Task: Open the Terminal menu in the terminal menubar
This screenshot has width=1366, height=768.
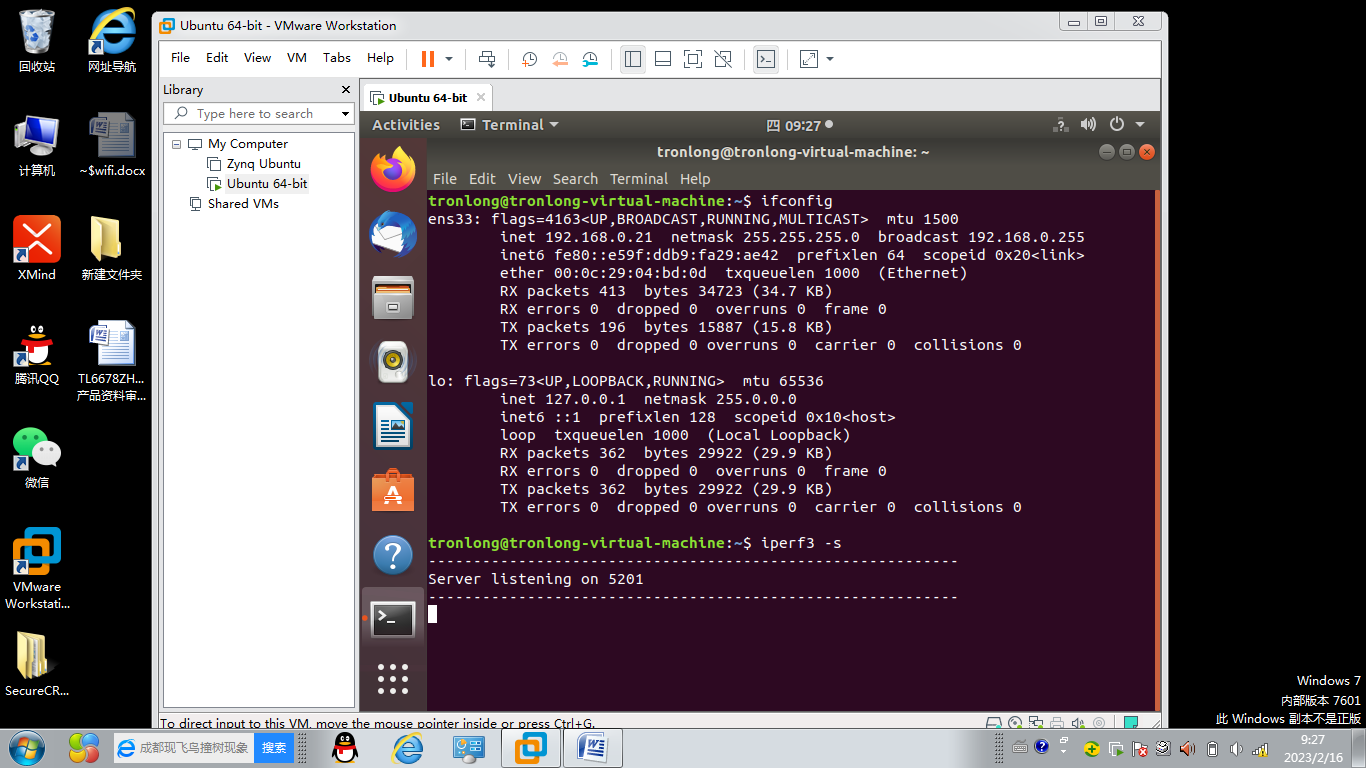Action: 639,179
